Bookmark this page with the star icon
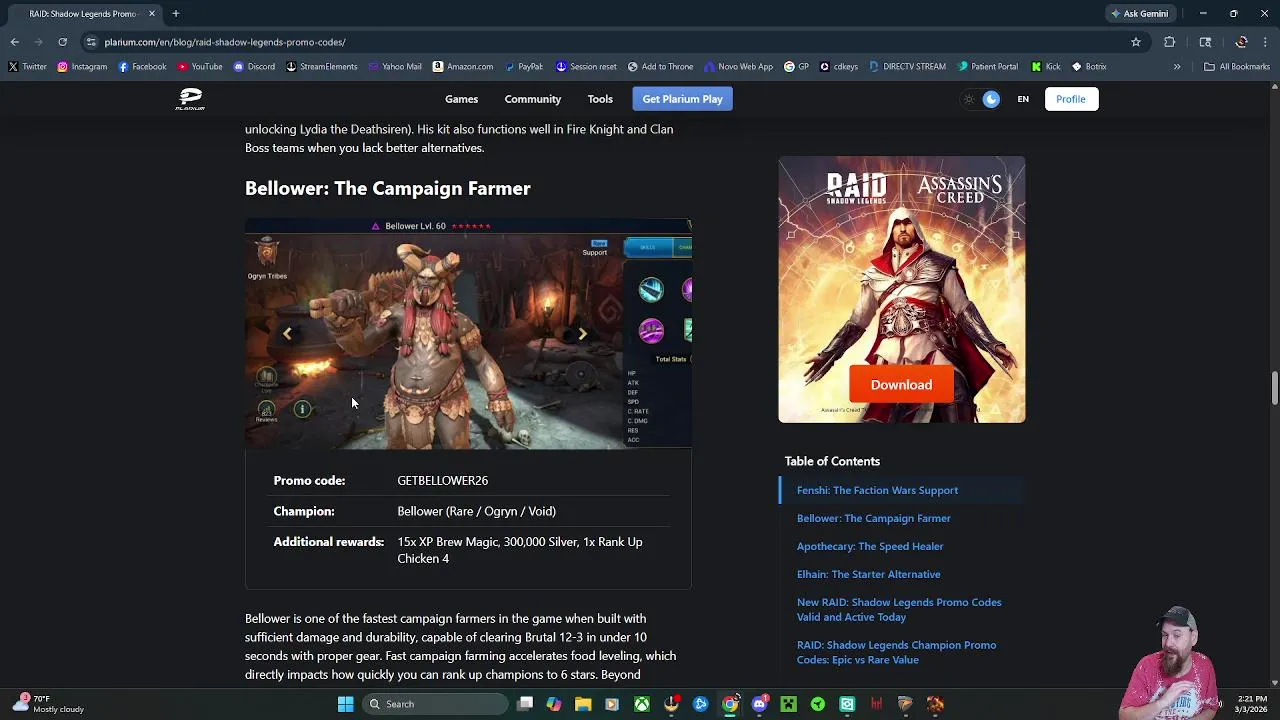 pyautogui.click(x=1136, y=42)
